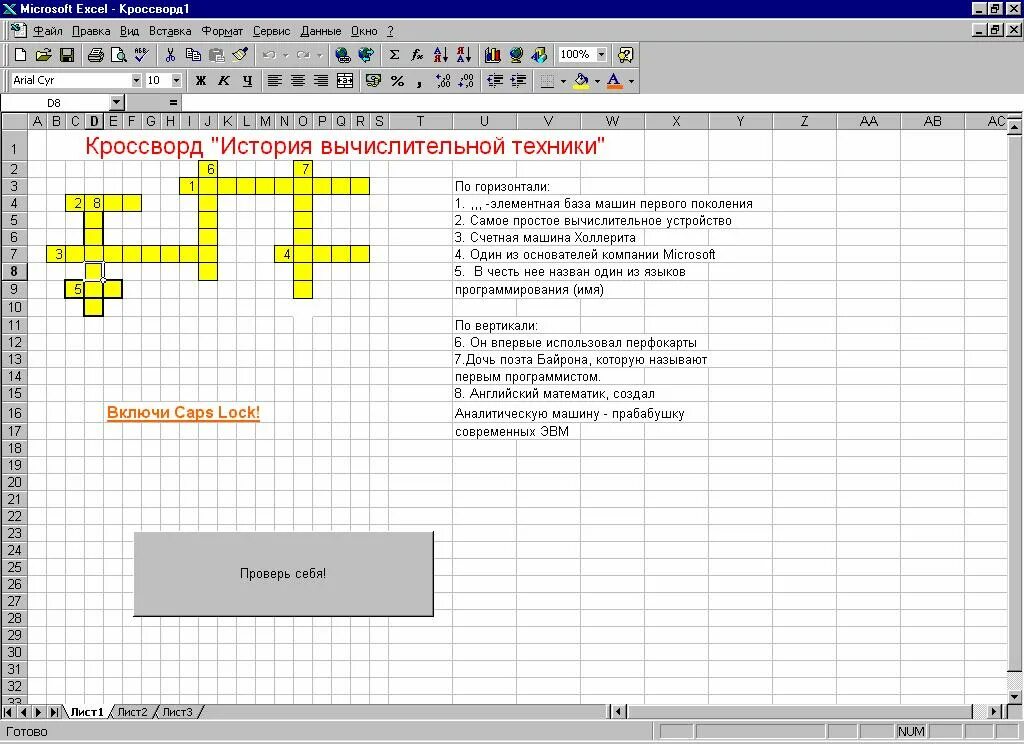
Task: Expand the Fill Color dropdown arrow
Action: click(x=597, y=81)
